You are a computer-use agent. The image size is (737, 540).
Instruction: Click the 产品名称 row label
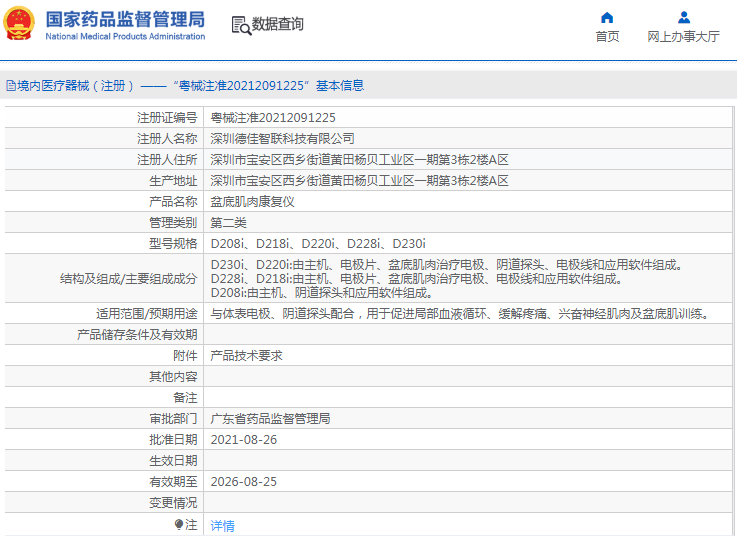click(173, 202)
